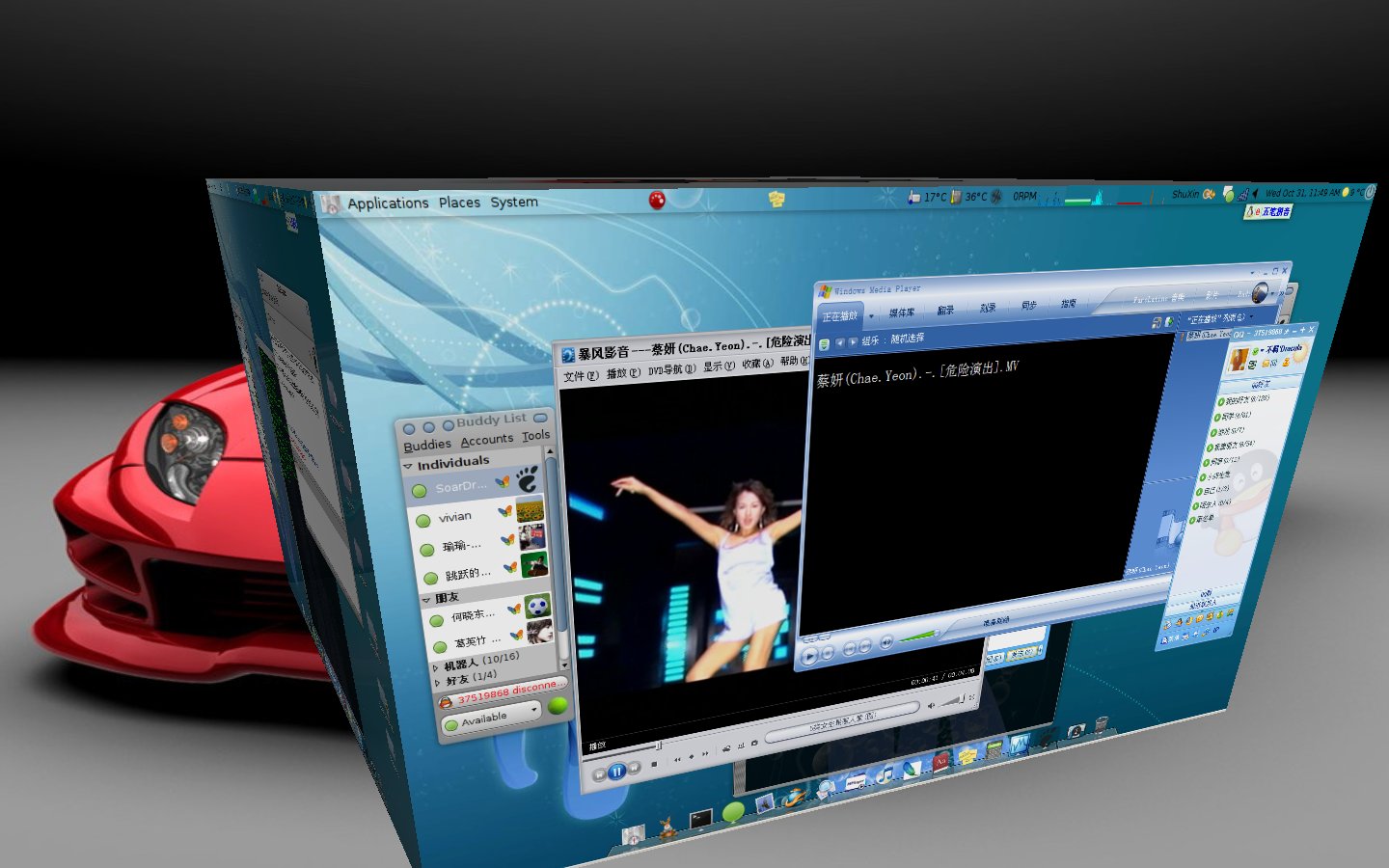The height and width of the screenshot is (868, 1389).
Task: Switch to 同步 tab in Media Player
Action: click(1028, 306)
